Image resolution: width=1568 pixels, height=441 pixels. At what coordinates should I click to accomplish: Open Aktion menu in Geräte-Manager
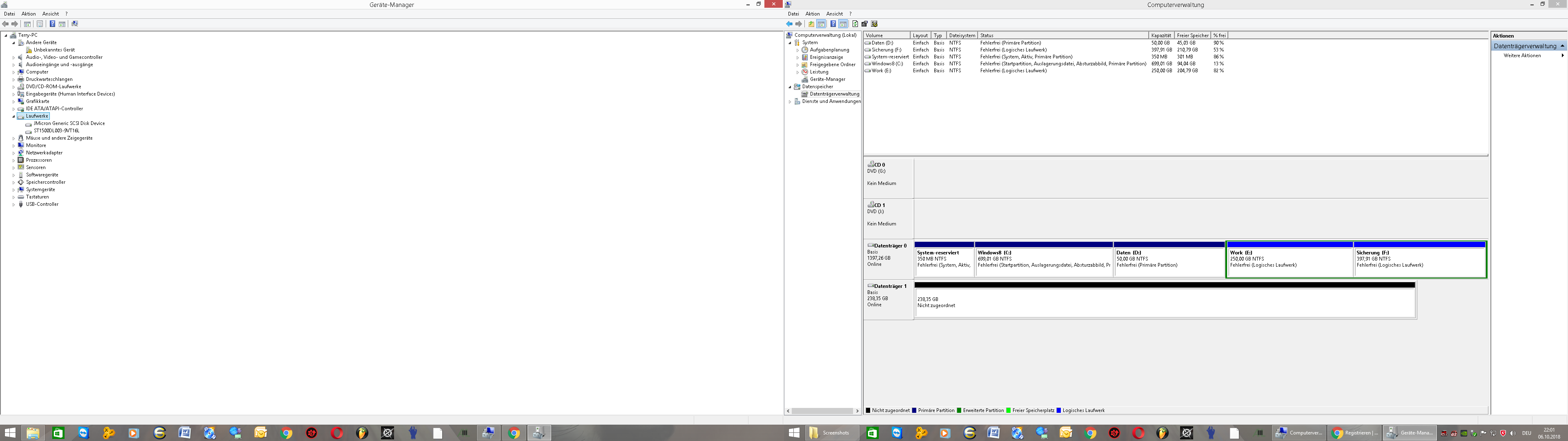click(29, 13)
